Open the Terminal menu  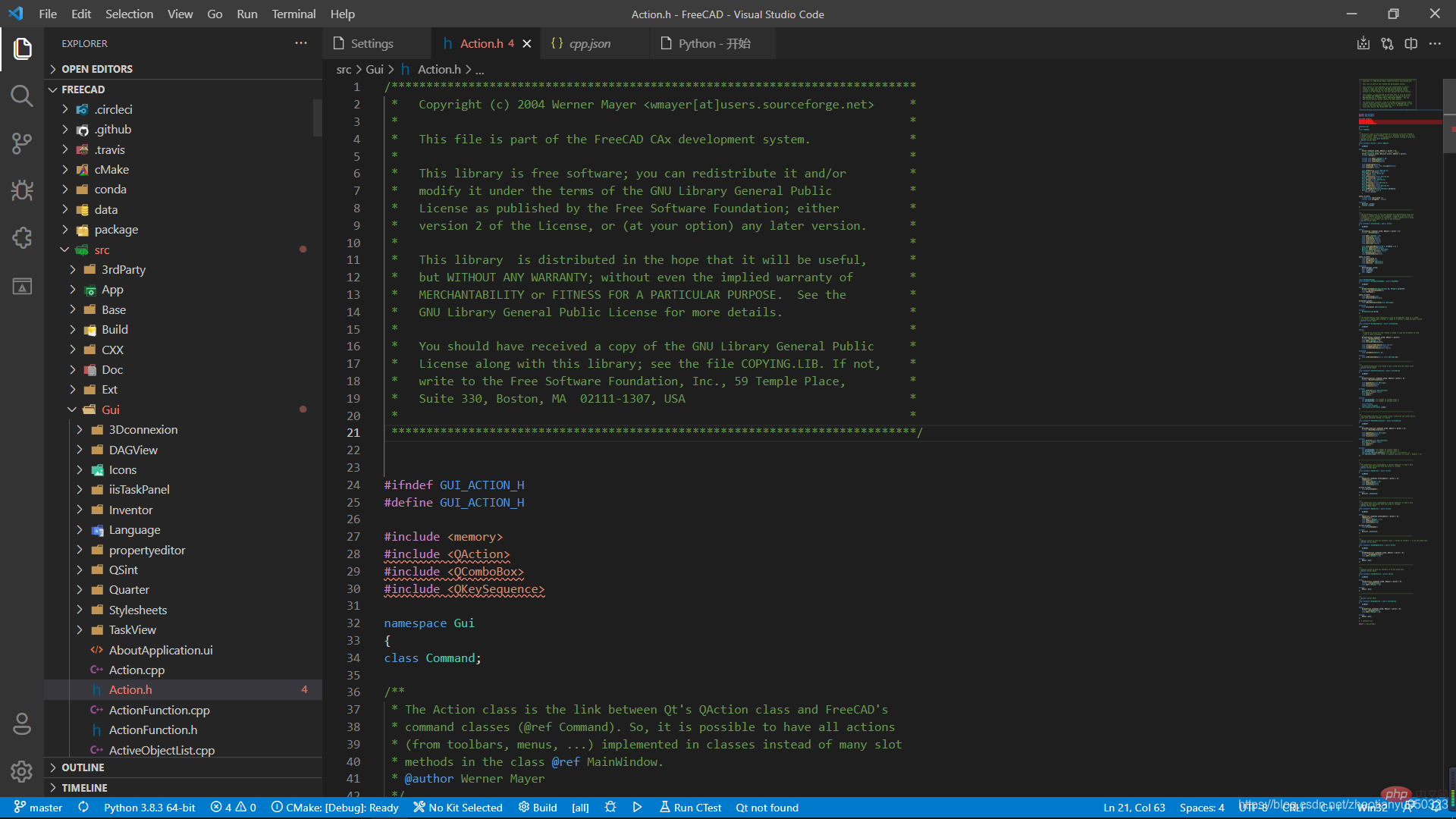293,14
